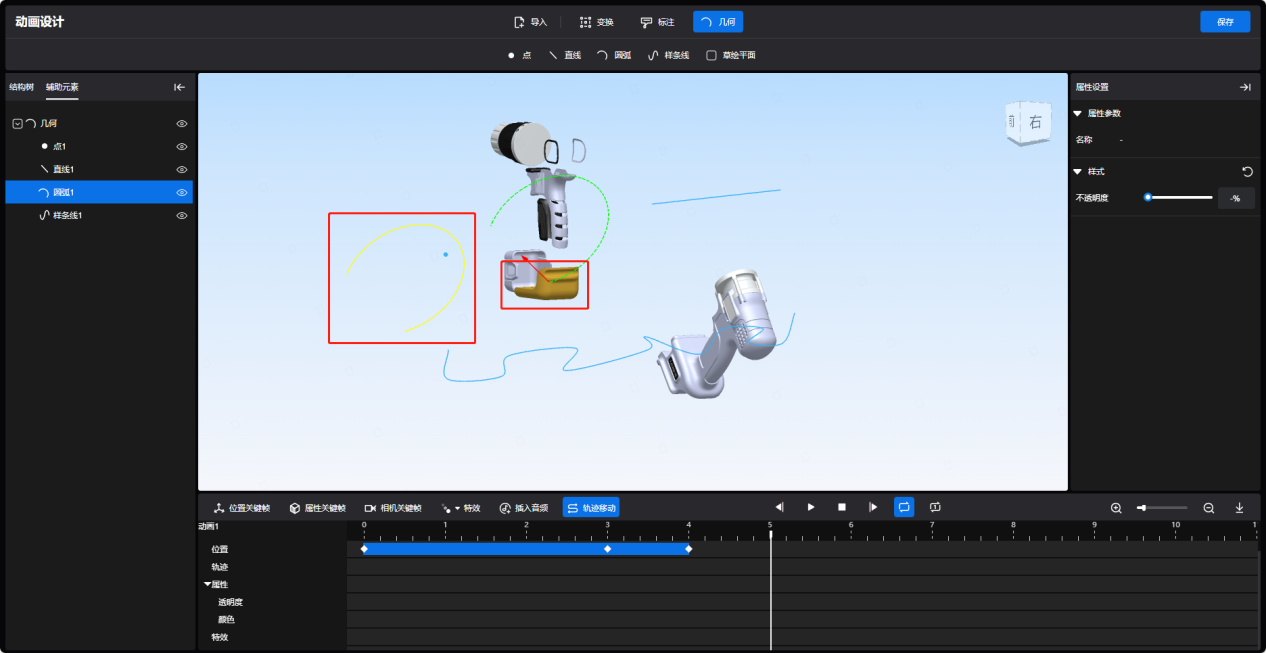
Task: Toggle visibility of 样条线1
Action: (182, 216)
